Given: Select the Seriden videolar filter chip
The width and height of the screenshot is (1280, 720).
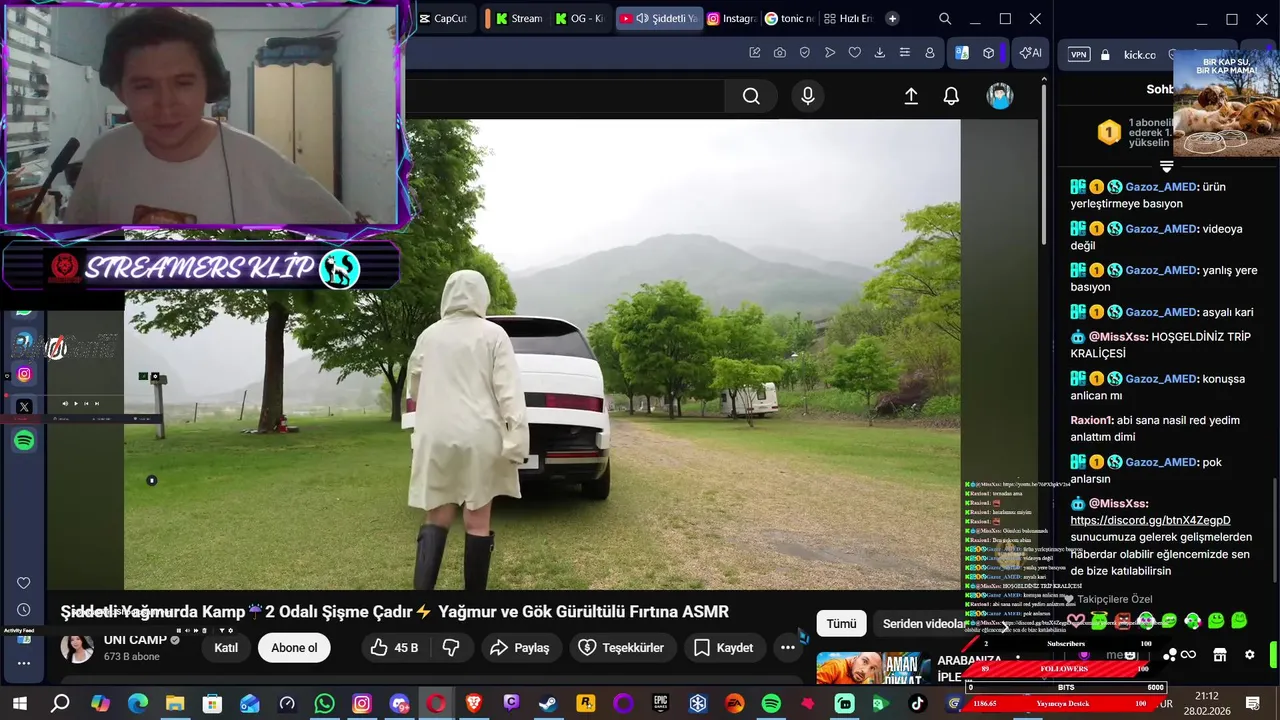Looking at the screenshot, I should pyautogui.click(x=922, y=624).
